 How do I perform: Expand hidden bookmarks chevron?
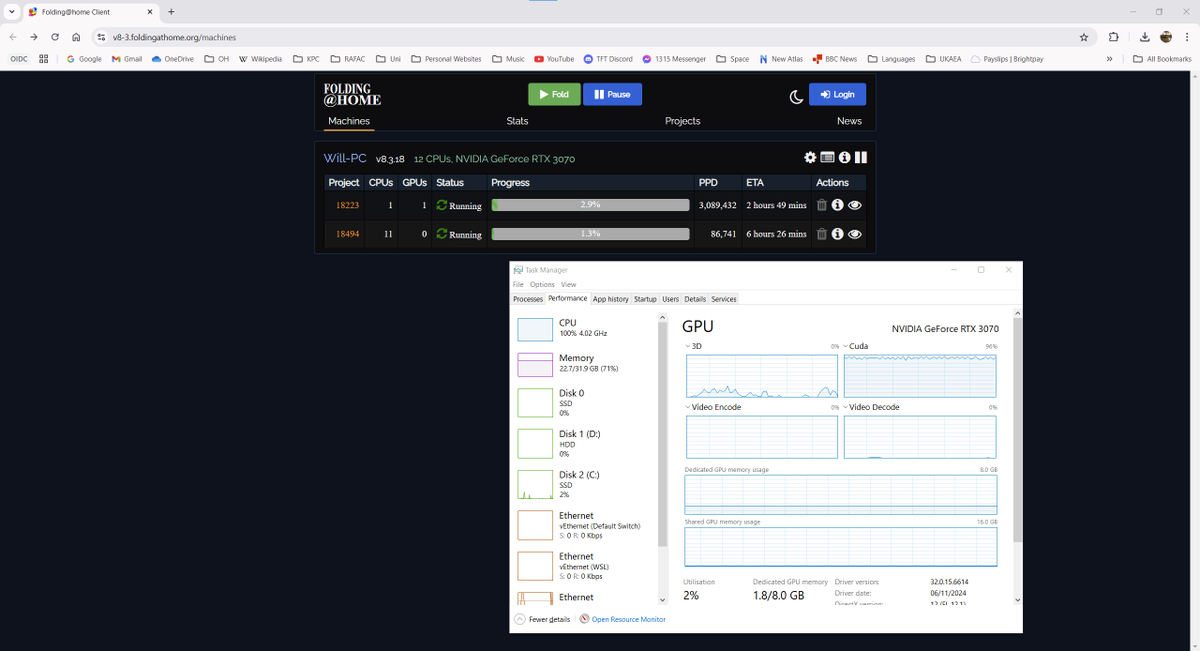(x=1110, y=59)
